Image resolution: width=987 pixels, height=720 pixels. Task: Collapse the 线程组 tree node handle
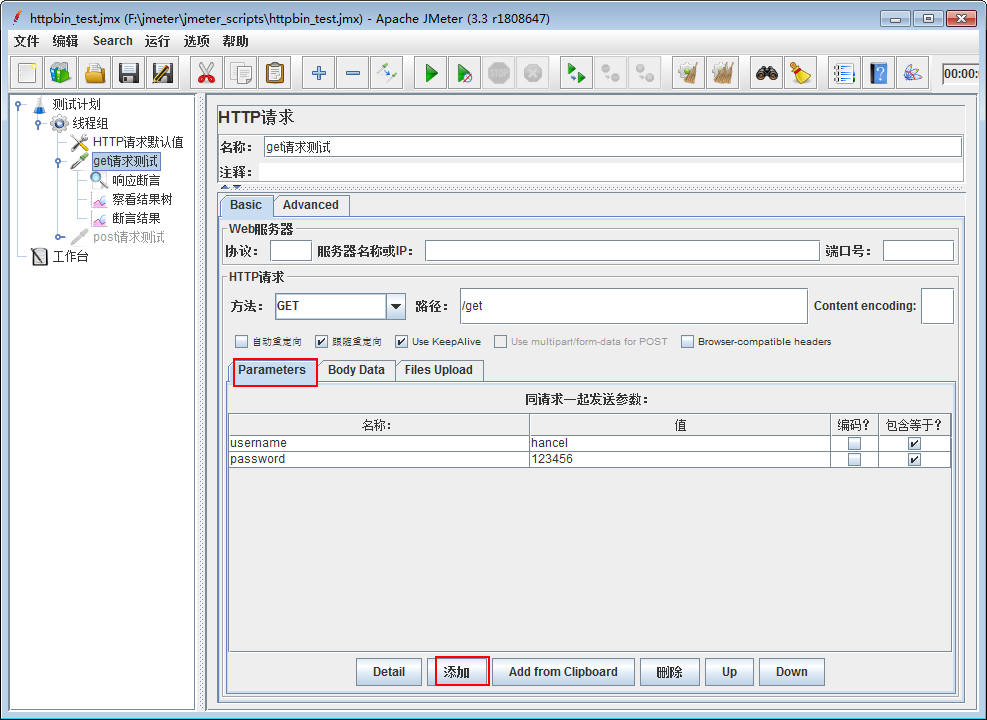pos(38,124)
